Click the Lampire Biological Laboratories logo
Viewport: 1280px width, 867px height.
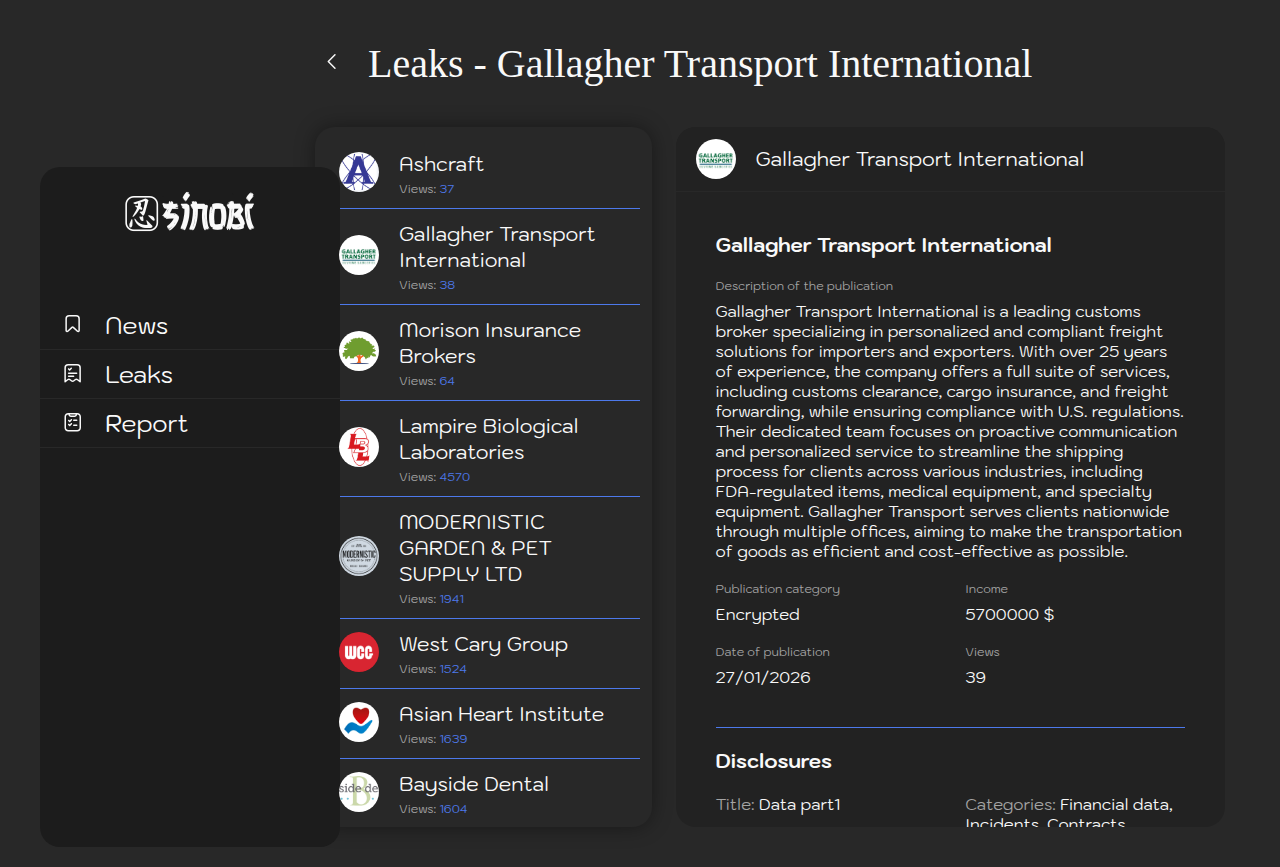[359, 447]
